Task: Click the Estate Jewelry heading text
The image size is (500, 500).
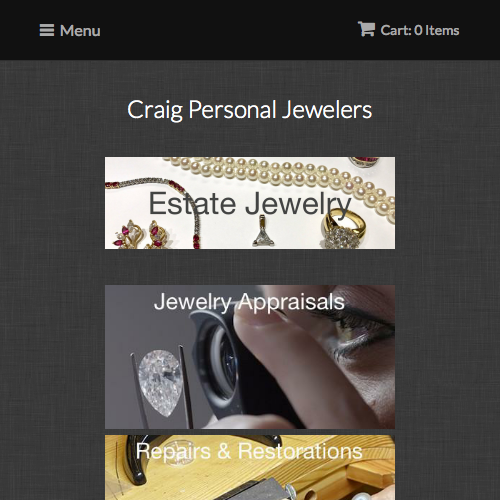Action: coord(250,203)
